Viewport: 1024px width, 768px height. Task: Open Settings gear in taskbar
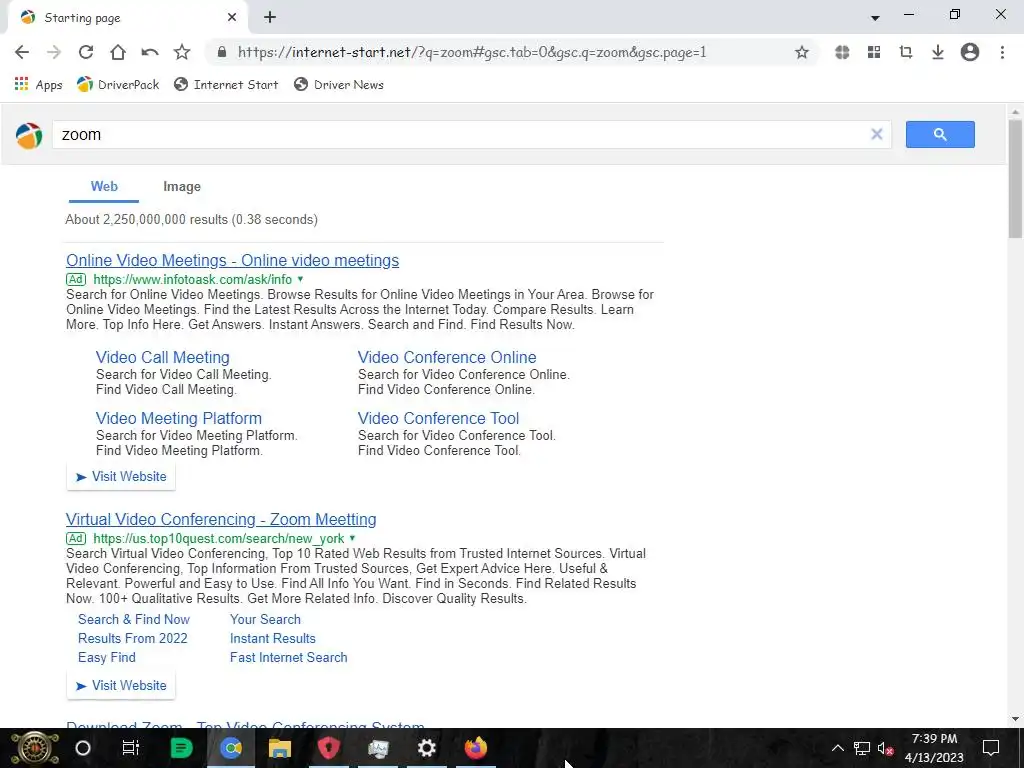426,748
